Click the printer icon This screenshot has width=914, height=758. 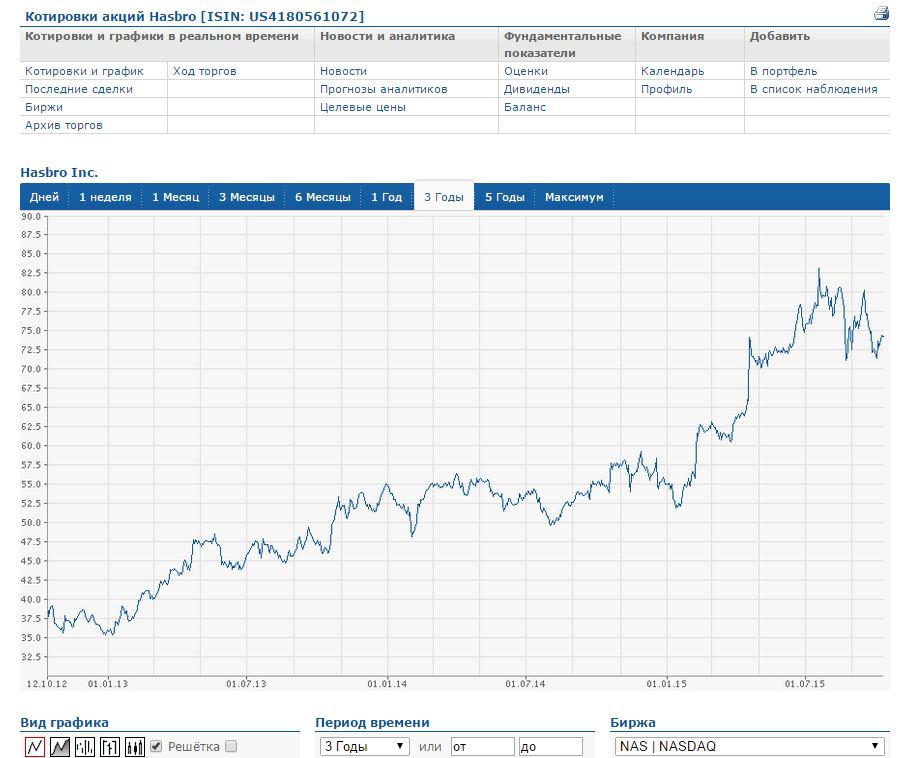(x=881, y=13)
